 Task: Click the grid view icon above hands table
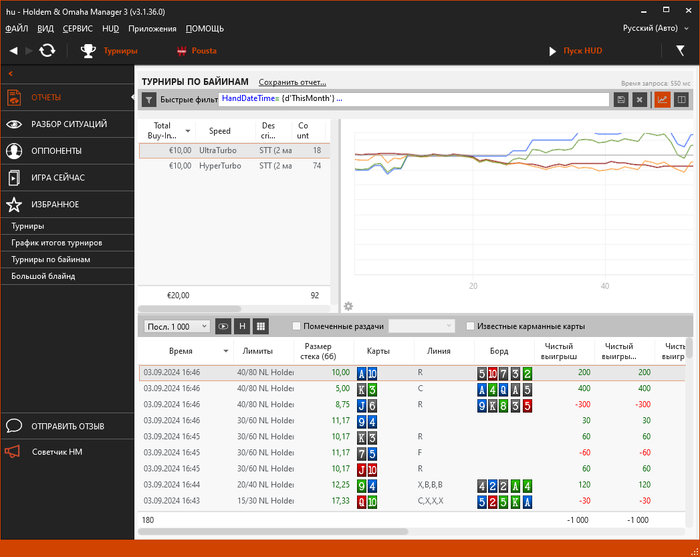click(x=260, y=326)
